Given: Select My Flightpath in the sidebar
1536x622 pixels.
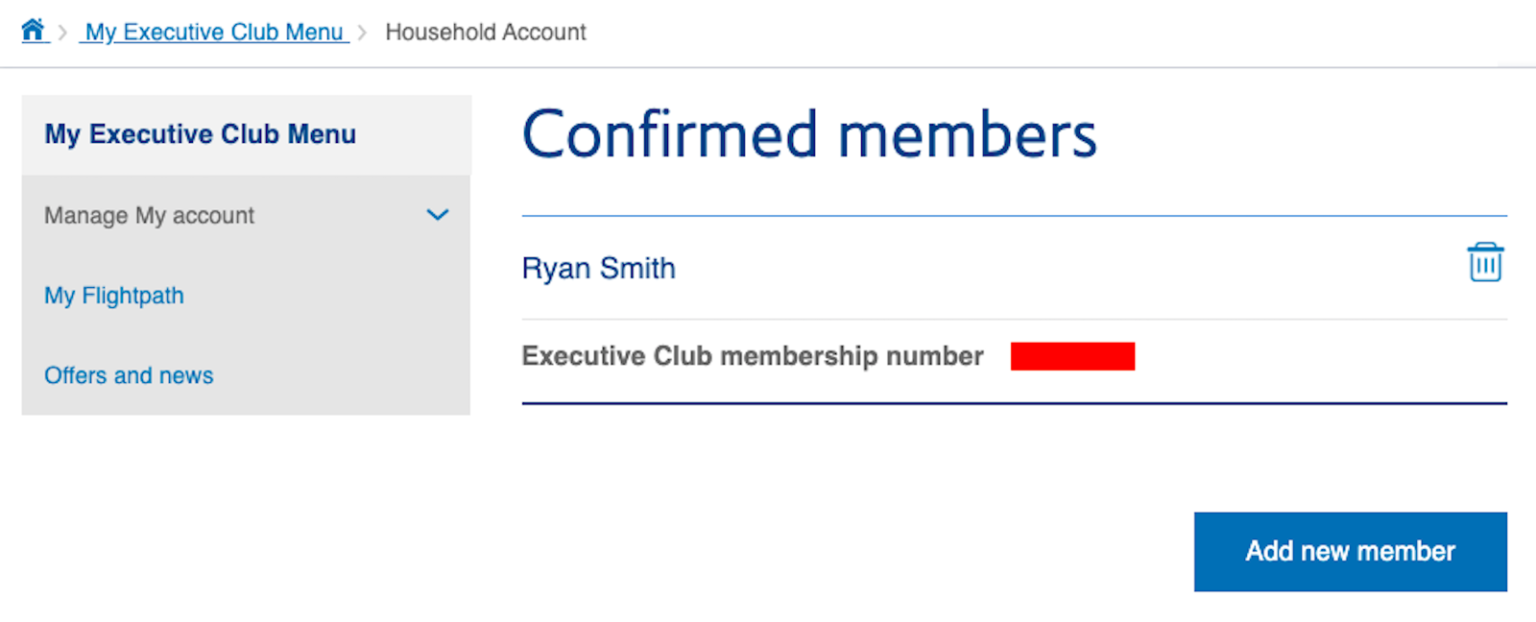Looking at the screenshot, I should pyautogui.click(x=113, y=295).
